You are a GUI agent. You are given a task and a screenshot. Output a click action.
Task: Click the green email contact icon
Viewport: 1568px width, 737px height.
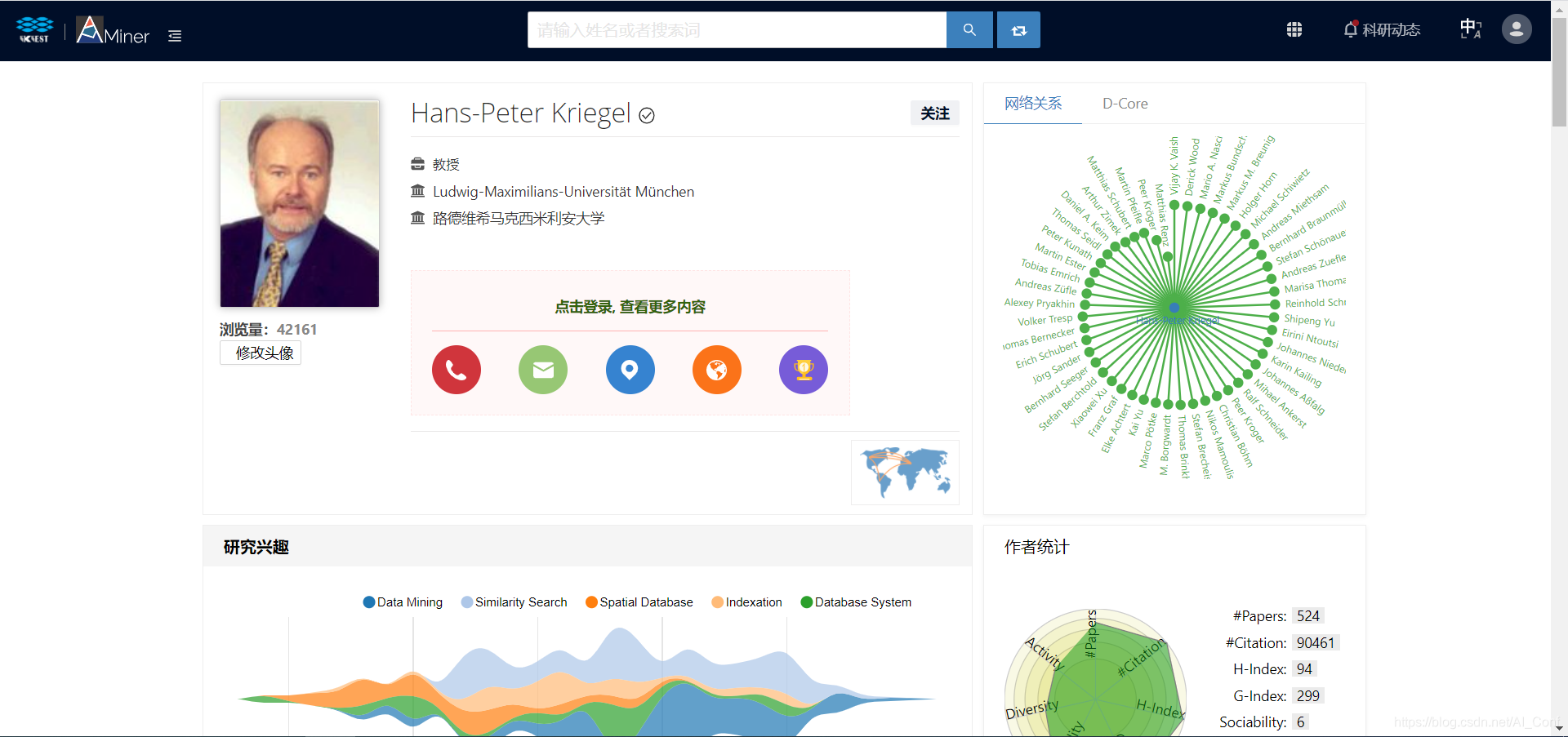tap(543, 370)
